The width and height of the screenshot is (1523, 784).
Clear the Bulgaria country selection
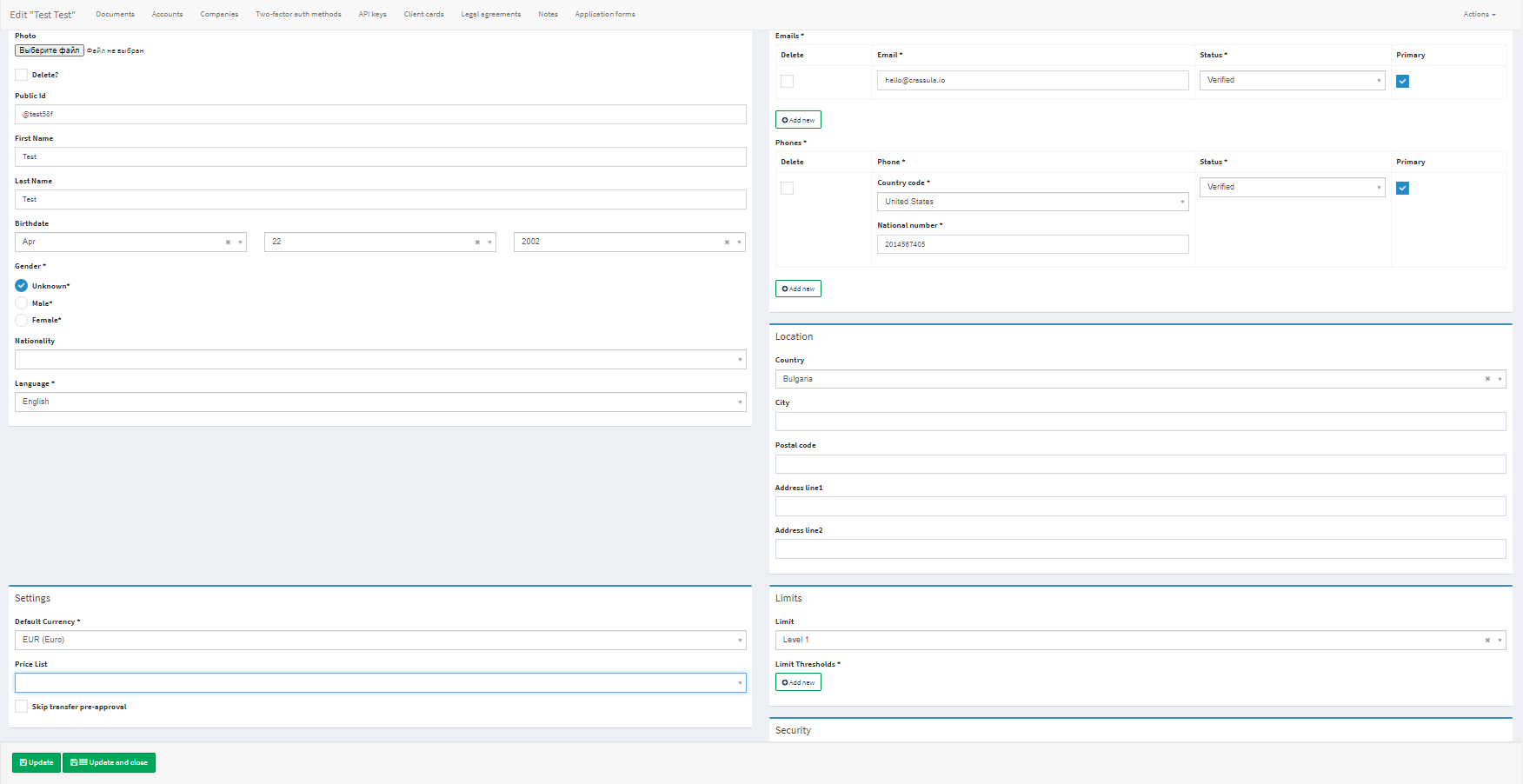coord(1487,379)
